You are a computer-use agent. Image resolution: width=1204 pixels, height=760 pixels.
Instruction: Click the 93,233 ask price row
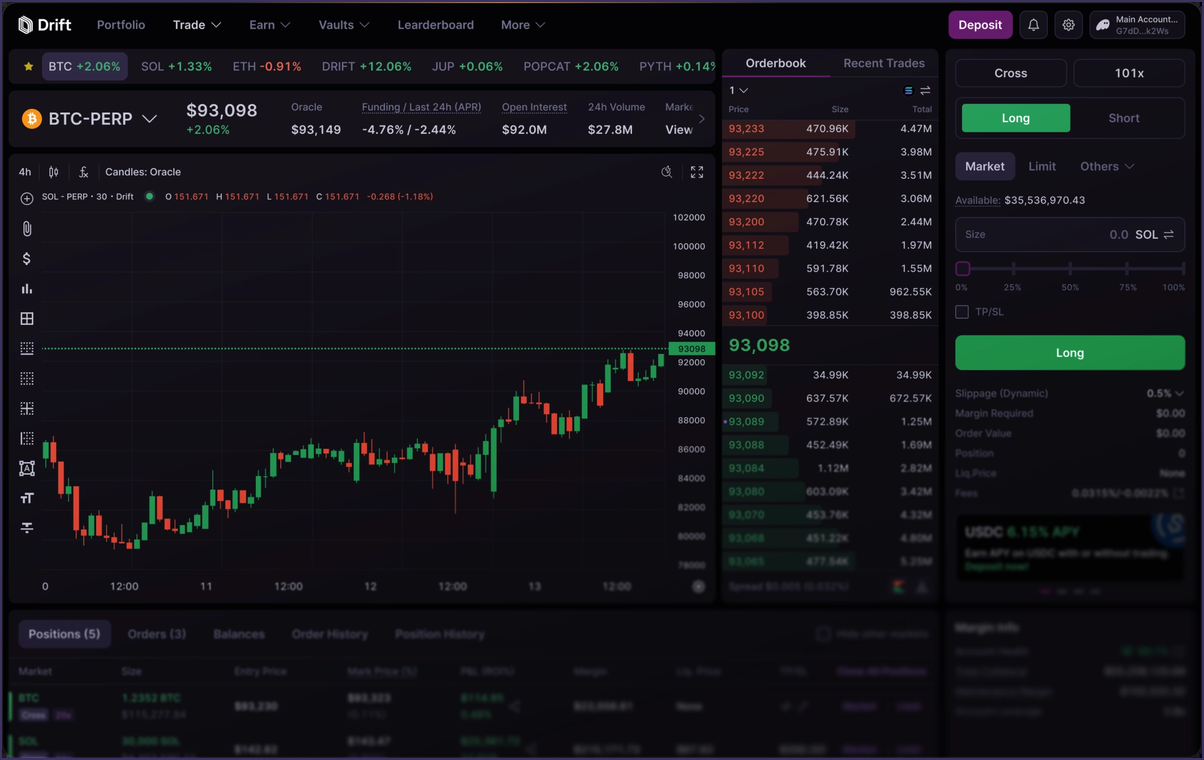pos(830,129)
